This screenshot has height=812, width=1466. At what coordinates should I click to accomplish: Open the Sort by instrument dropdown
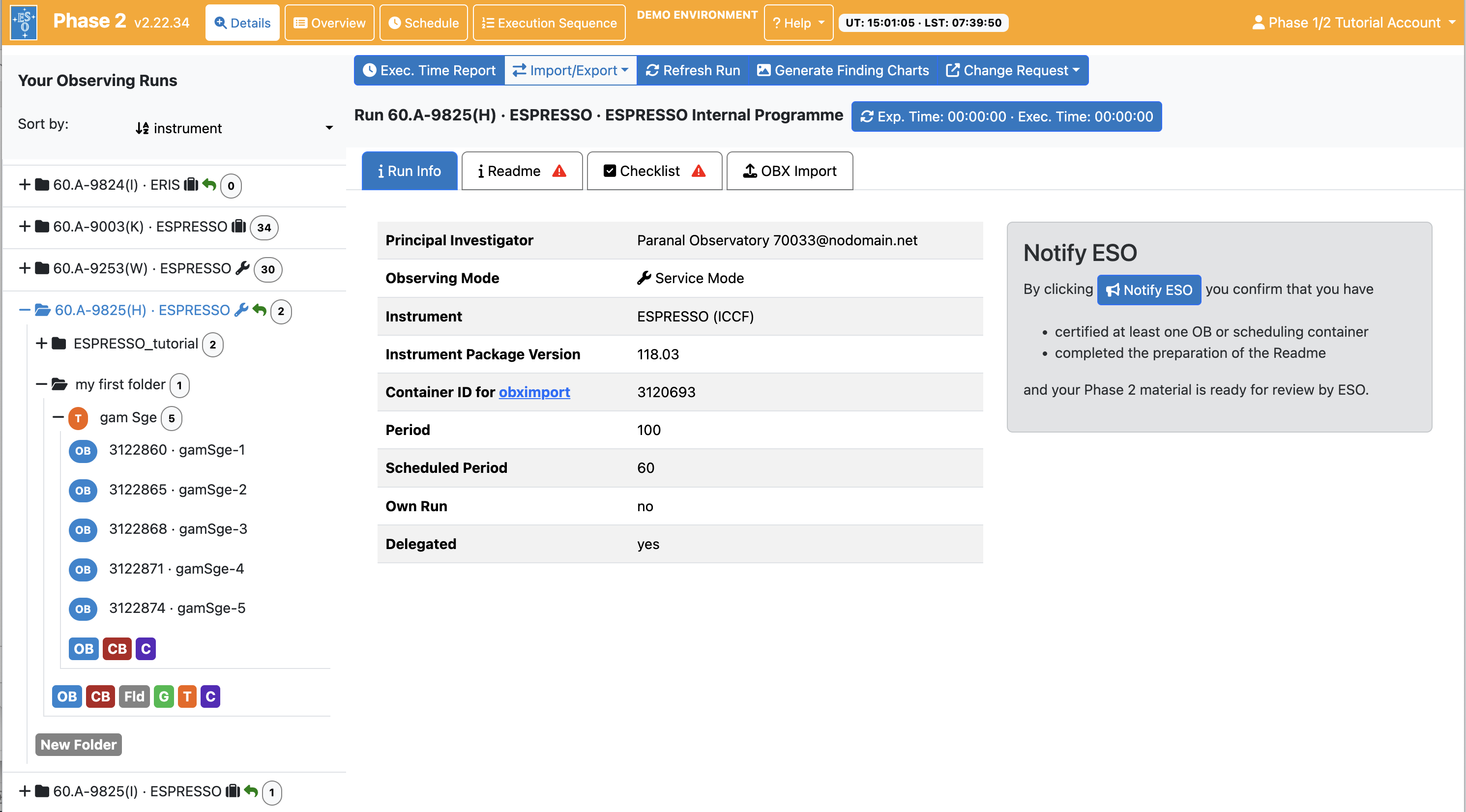(234, 128)
